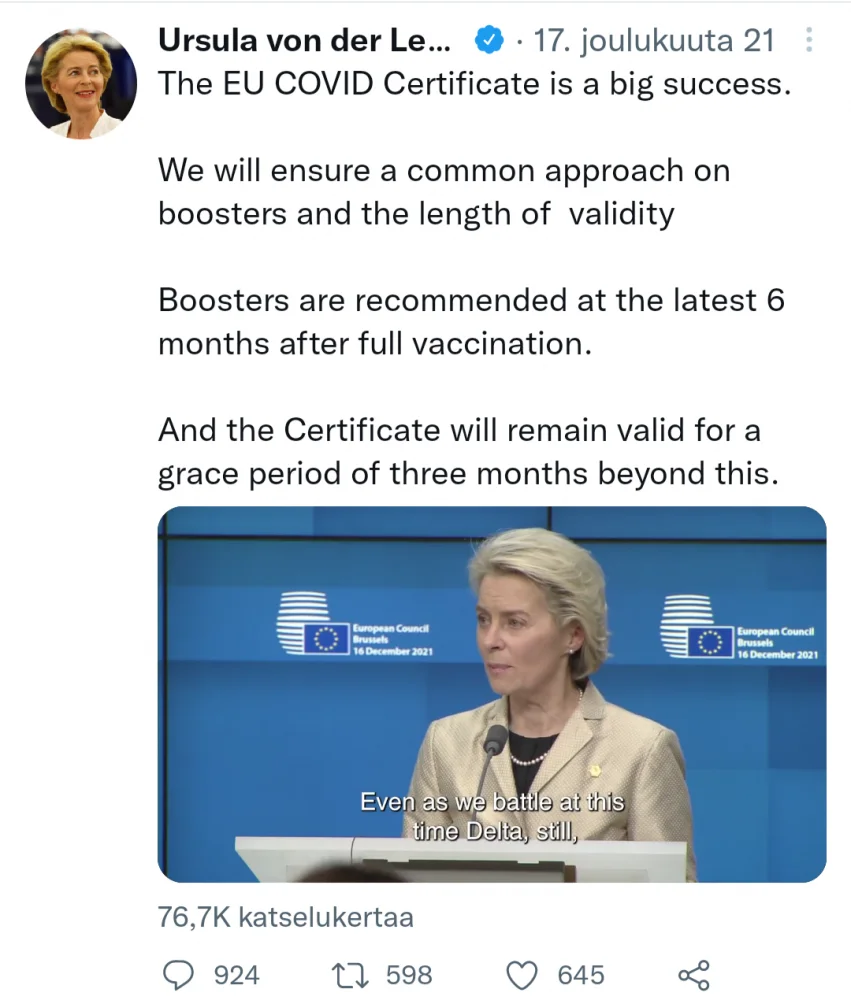Image resolution: width=851 pixels, height=1000 pixels.
Task: Click the share icon below the tweet
Action: tap(693, 974)
